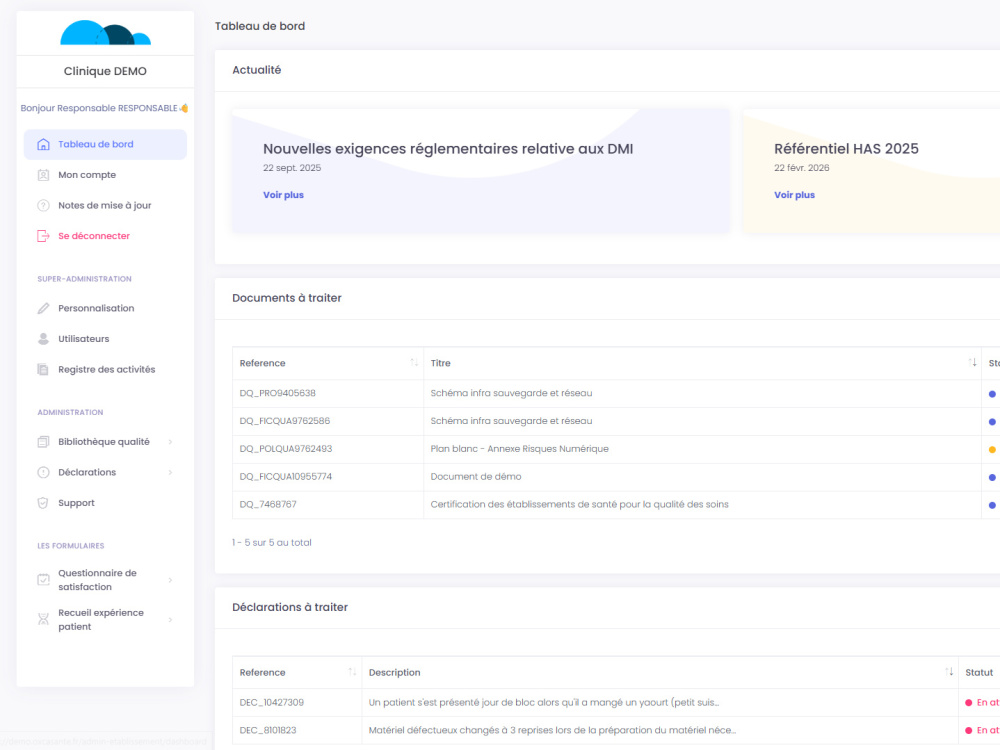Click the date 22 sept. 2025
Screen dimensions: 1000x750
coord(292,168)
